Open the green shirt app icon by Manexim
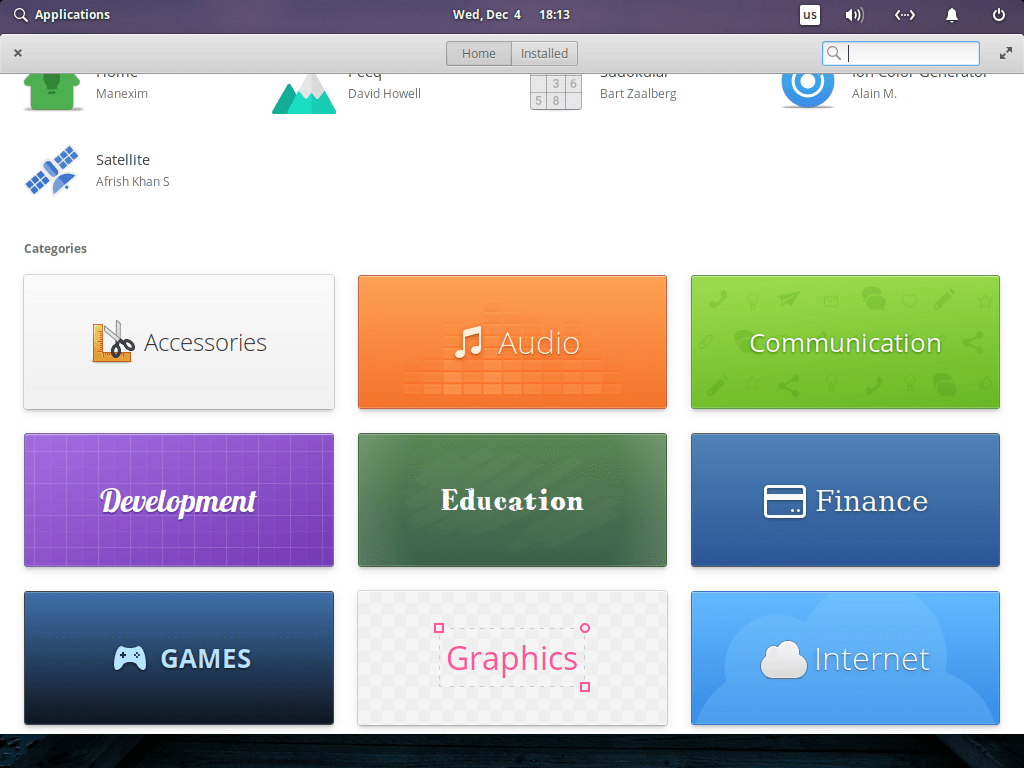1024x768 pixels. pos(52,92)
